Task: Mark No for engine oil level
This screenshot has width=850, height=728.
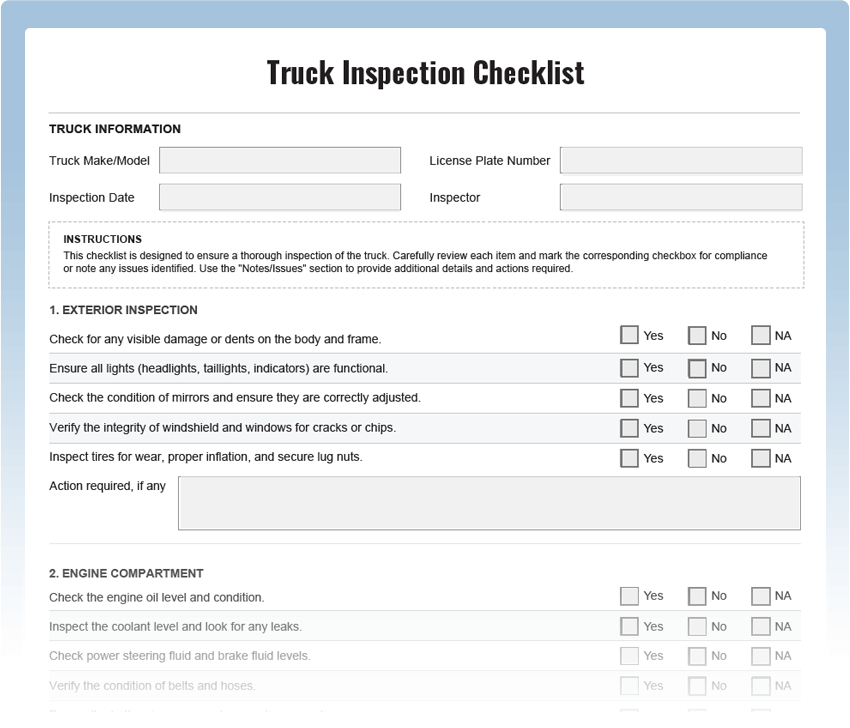Action: point(697,596)
